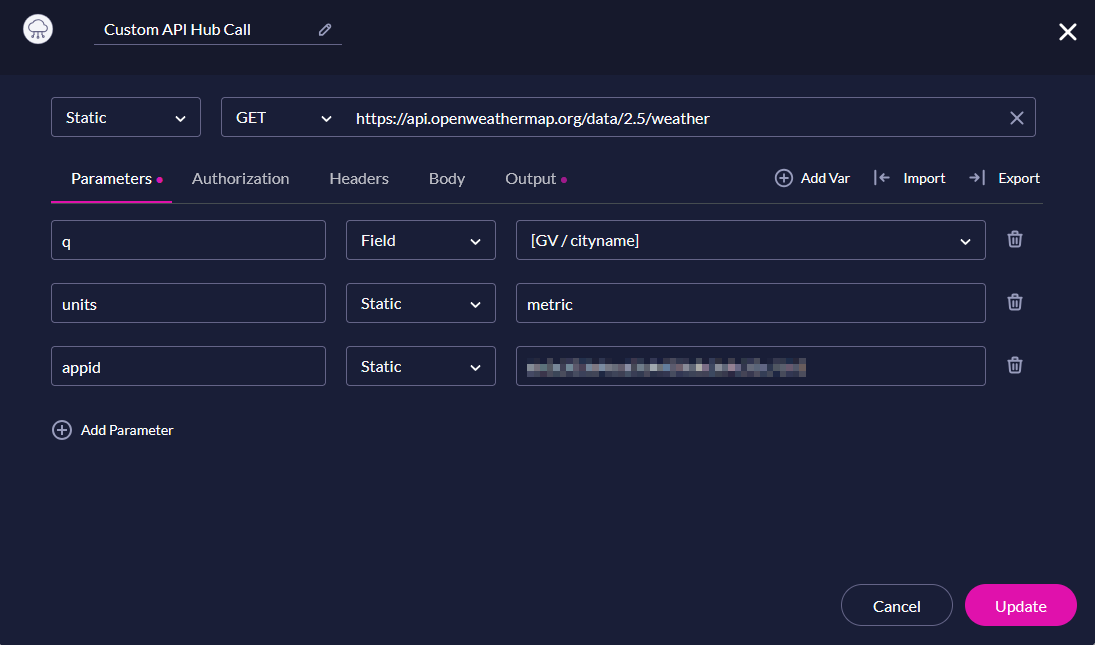Open the Static variable type dropdown

click(125, 117)
